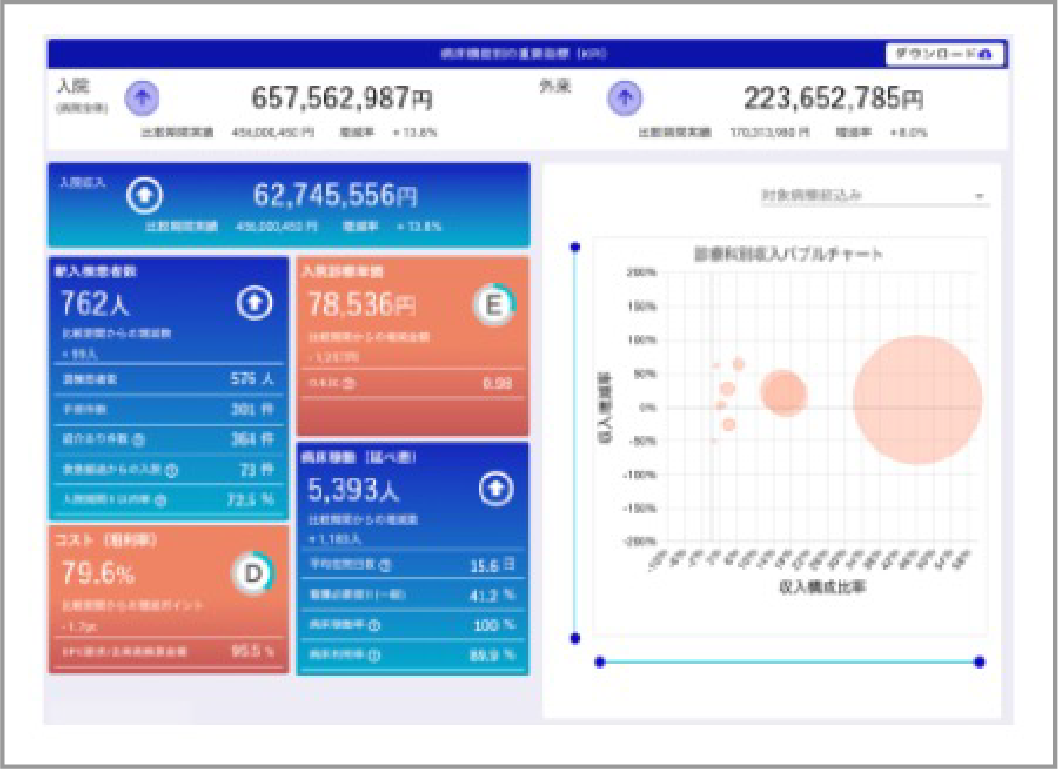Screen dimensions: 1058x769
Task: Click left handle of horizontal range slider
Action: click(600, 662)
